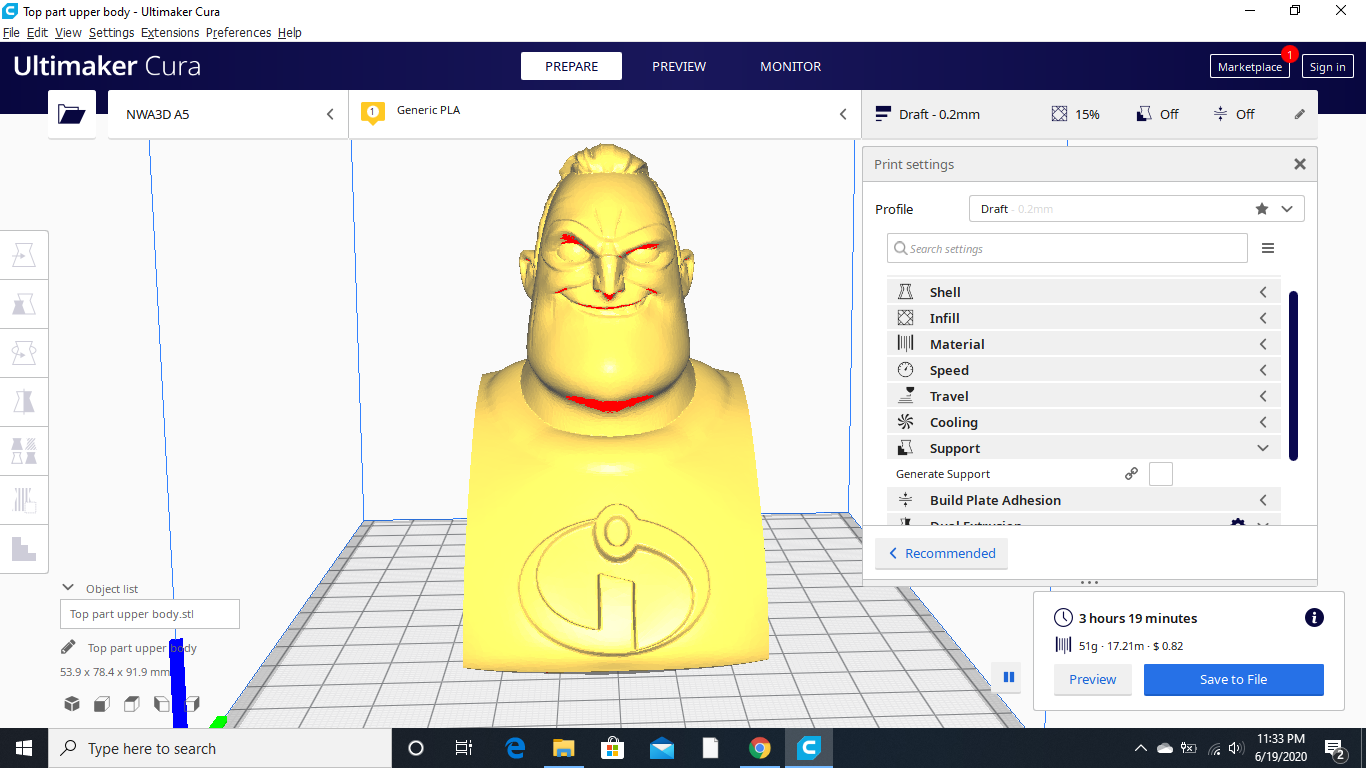Collapse the Support settings category
Image resolution: width=1366 pixels, height=768 pixels.
[x=1083, y=448]
